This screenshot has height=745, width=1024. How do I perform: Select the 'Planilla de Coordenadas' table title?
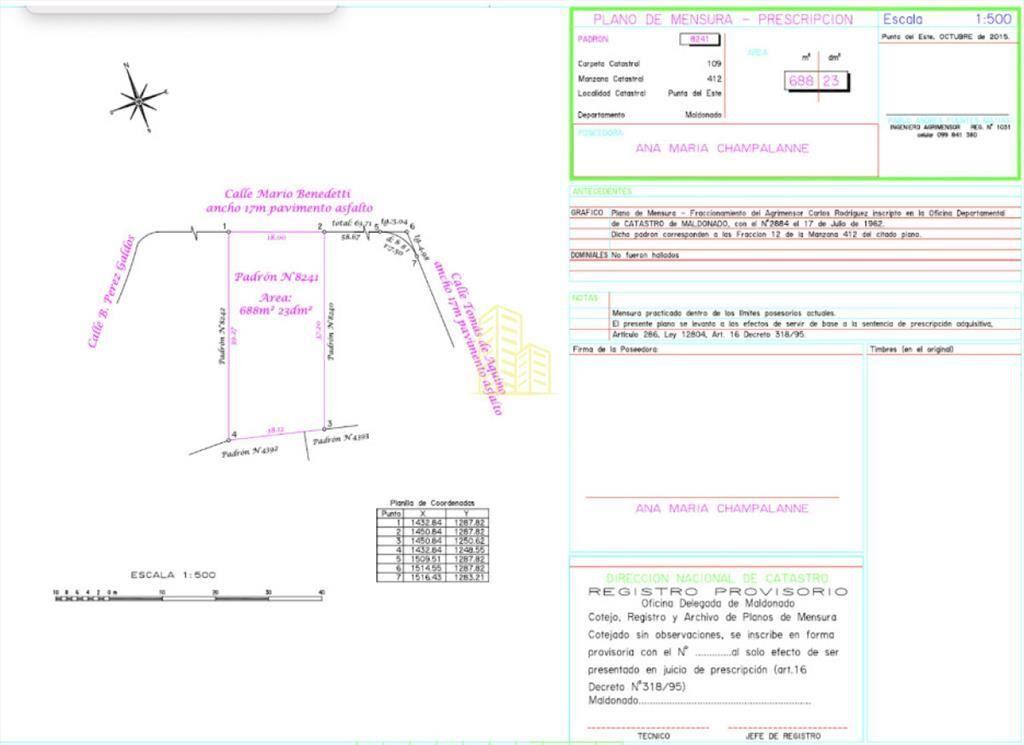coord(432,503)
